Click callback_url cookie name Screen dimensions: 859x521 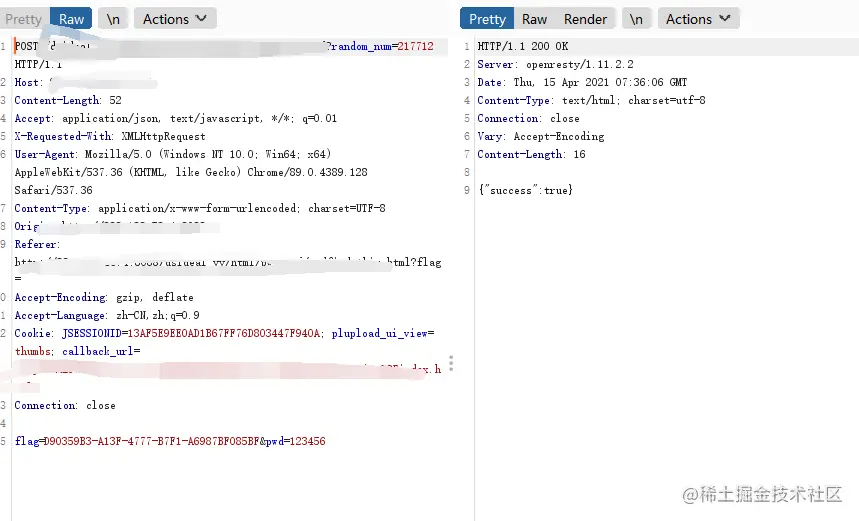point(98,351)
